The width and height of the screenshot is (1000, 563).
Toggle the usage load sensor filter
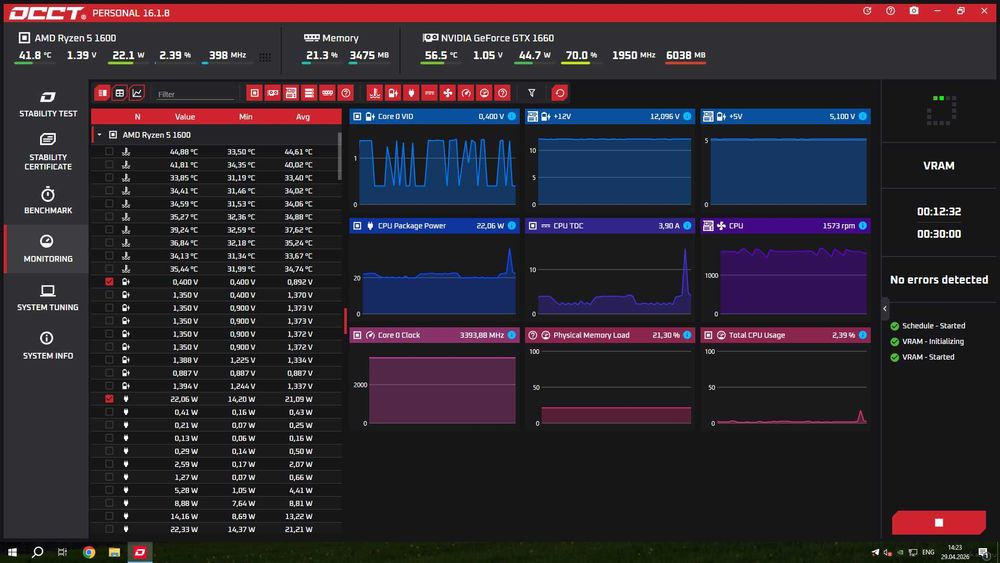coord(484,93)
